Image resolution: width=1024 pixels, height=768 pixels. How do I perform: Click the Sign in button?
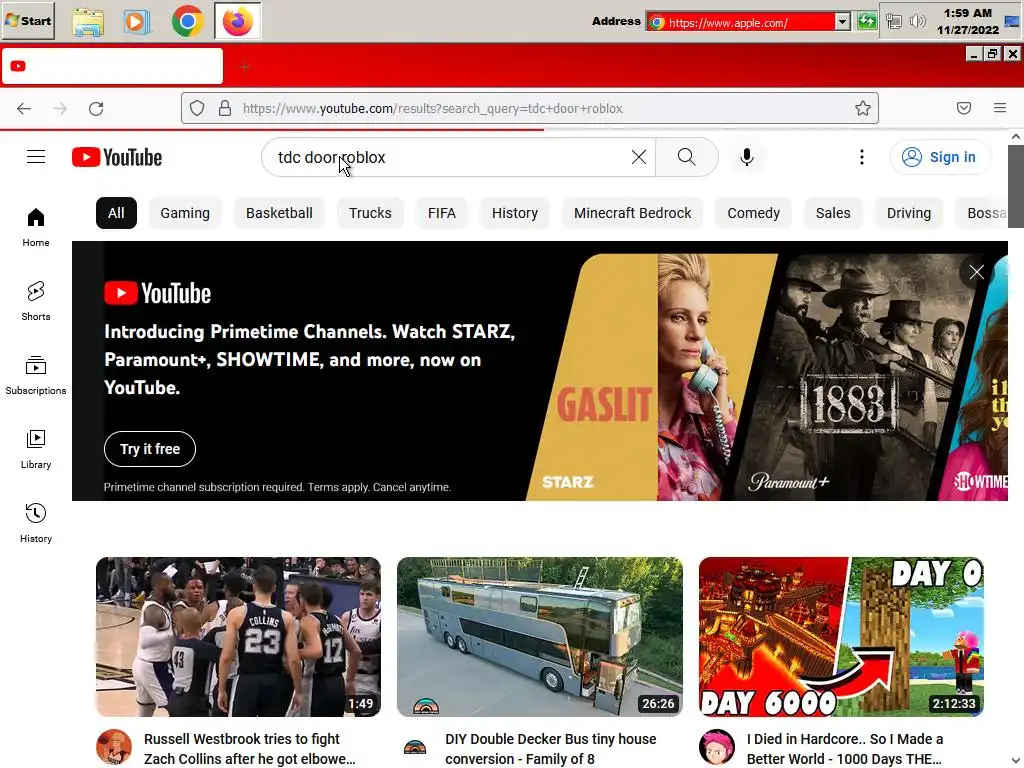(x=940, y=157)
